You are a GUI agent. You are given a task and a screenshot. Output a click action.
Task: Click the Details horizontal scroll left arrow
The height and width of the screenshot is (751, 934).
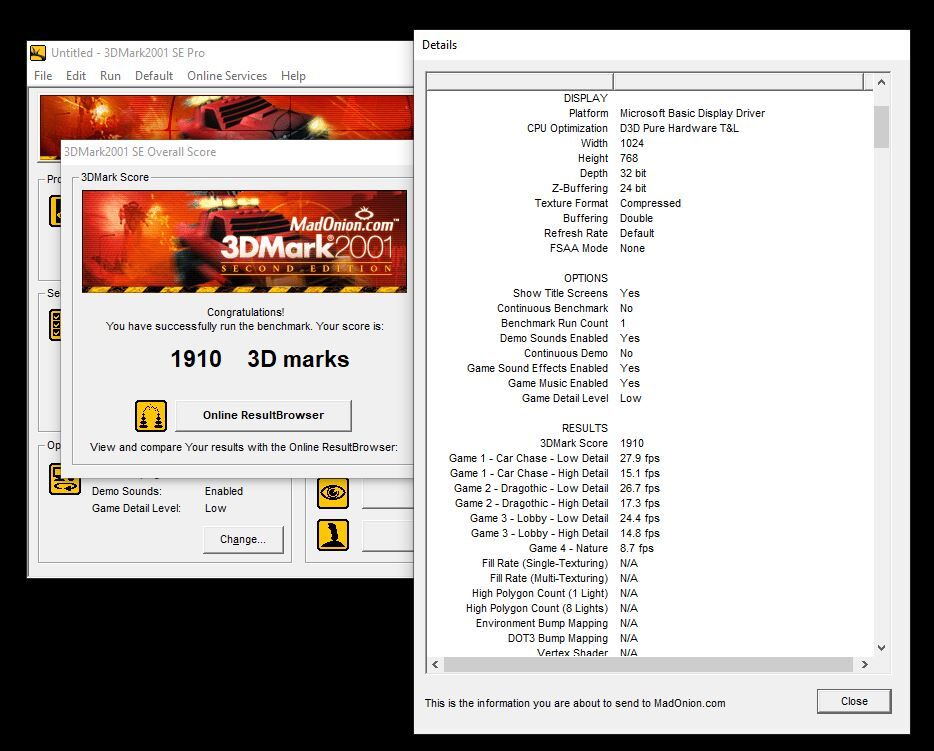click(435, 664)
